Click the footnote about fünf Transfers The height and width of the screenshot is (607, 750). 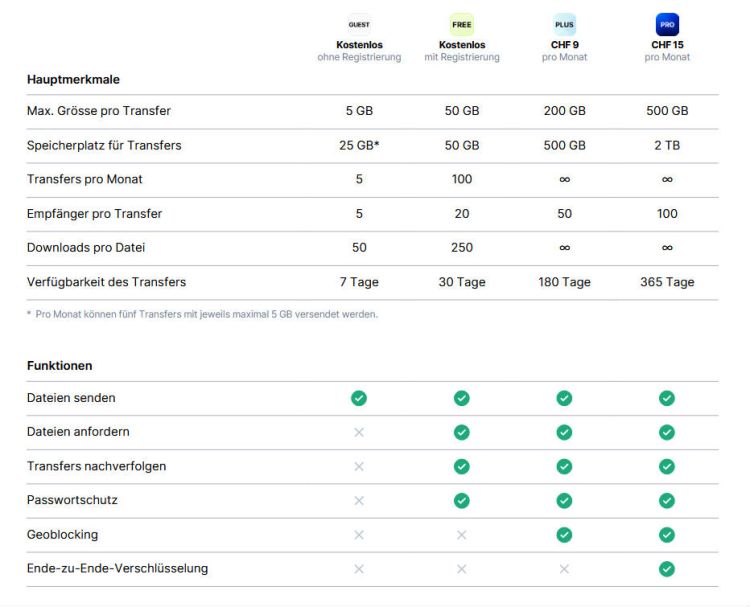click(202, 314)
